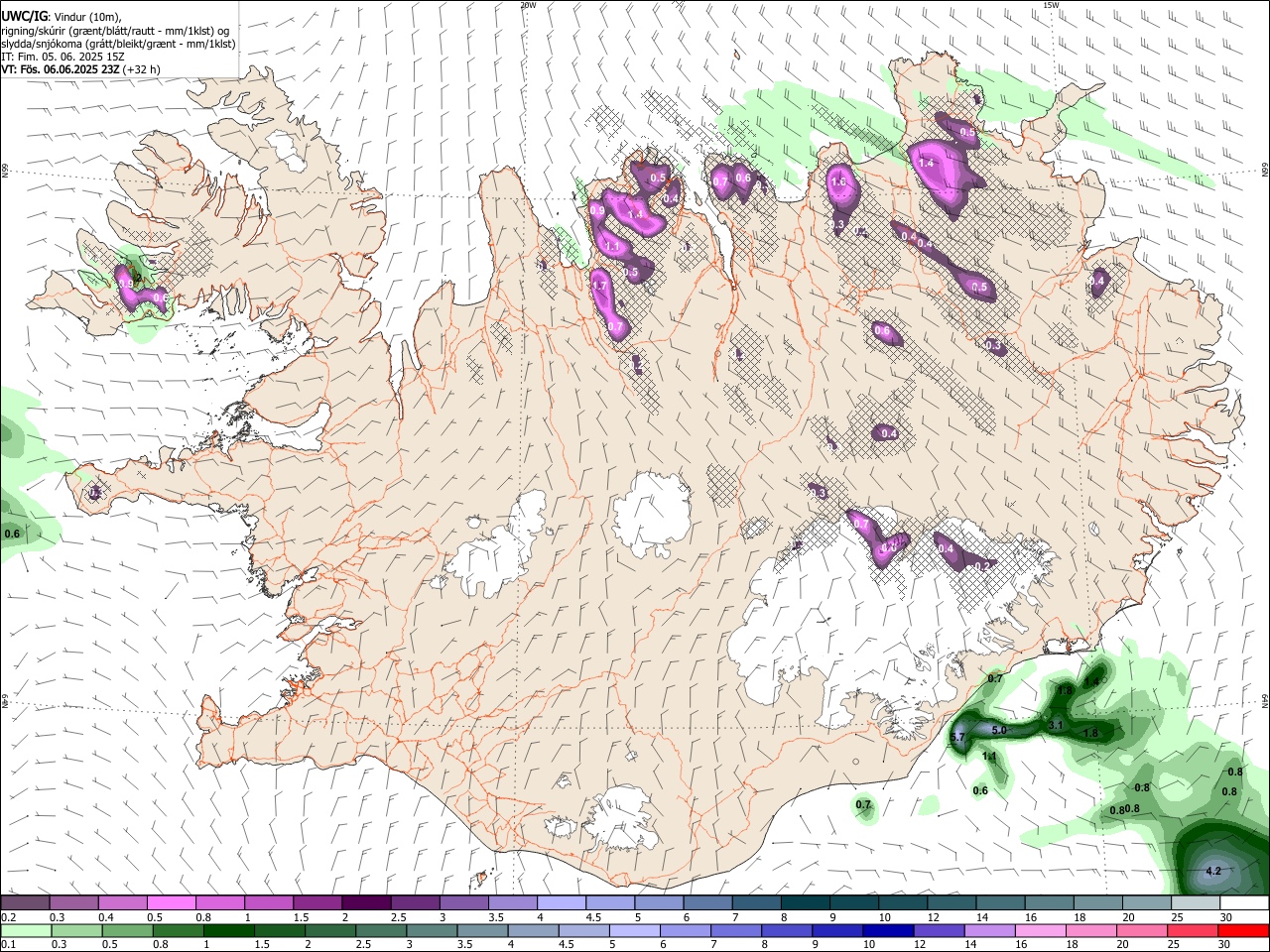Pick the pale gray 25 swatch in snow scale

pyautogui.click(x=1197, y=902)
